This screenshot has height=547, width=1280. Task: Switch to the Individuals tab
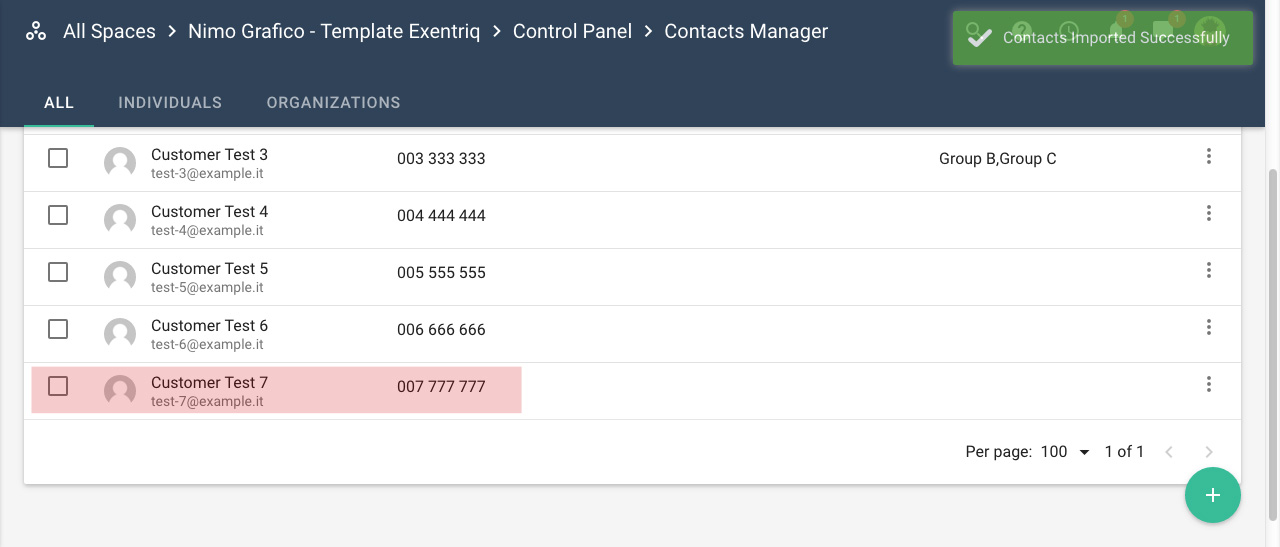click(170, 103)
